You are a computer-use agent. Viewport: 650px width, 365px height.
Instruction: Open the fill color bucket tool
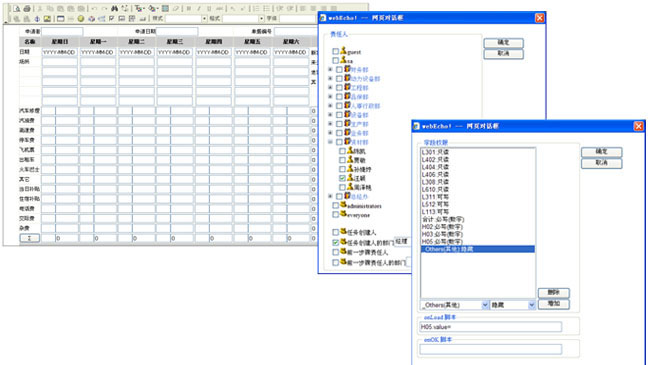[x=153, y=8]
